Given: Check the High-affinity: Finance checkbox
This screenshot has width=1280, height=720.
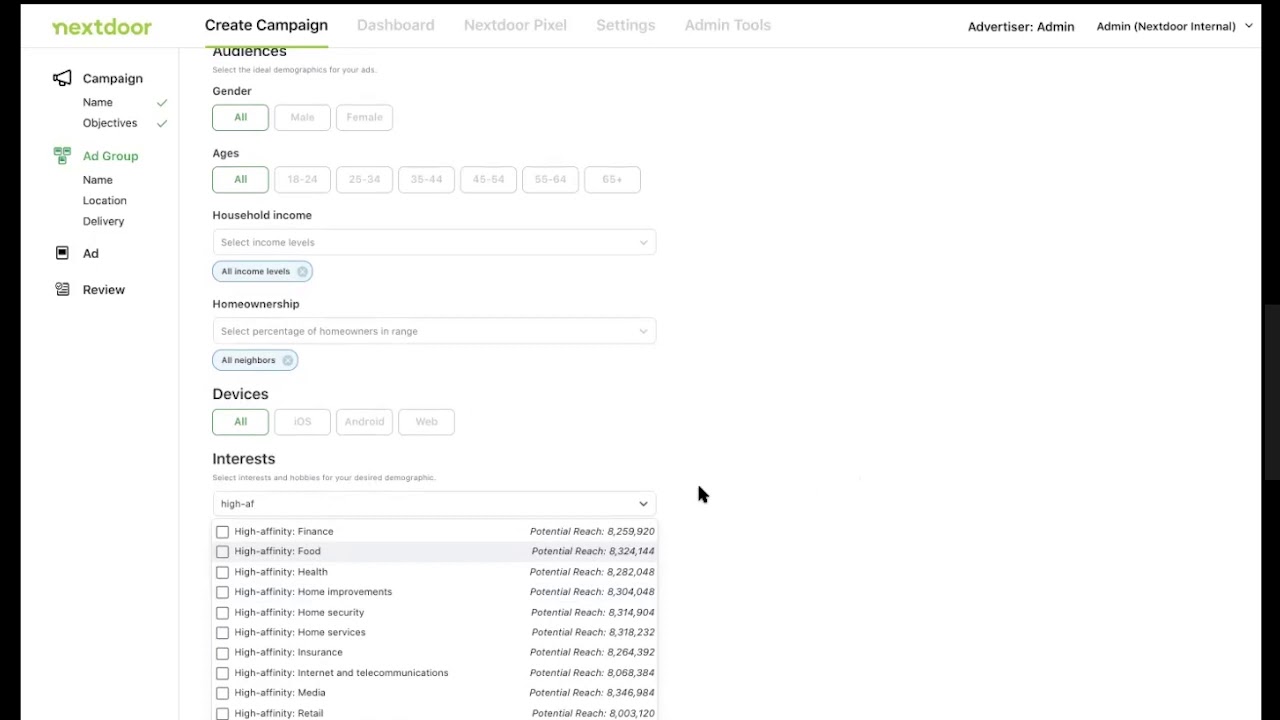Looking at the screenshot, I should coord(222,531).
